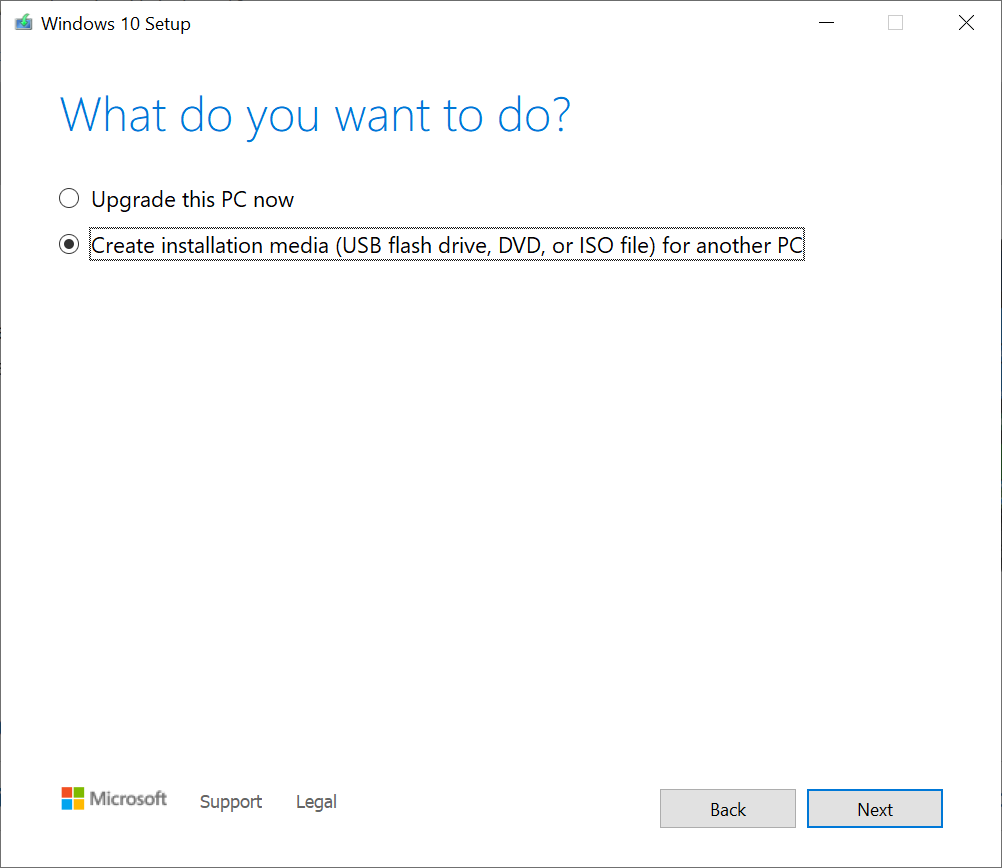The image size is (1002, 868).
Task: Click the empty title bar area beside the title
Action: [500, 23]
